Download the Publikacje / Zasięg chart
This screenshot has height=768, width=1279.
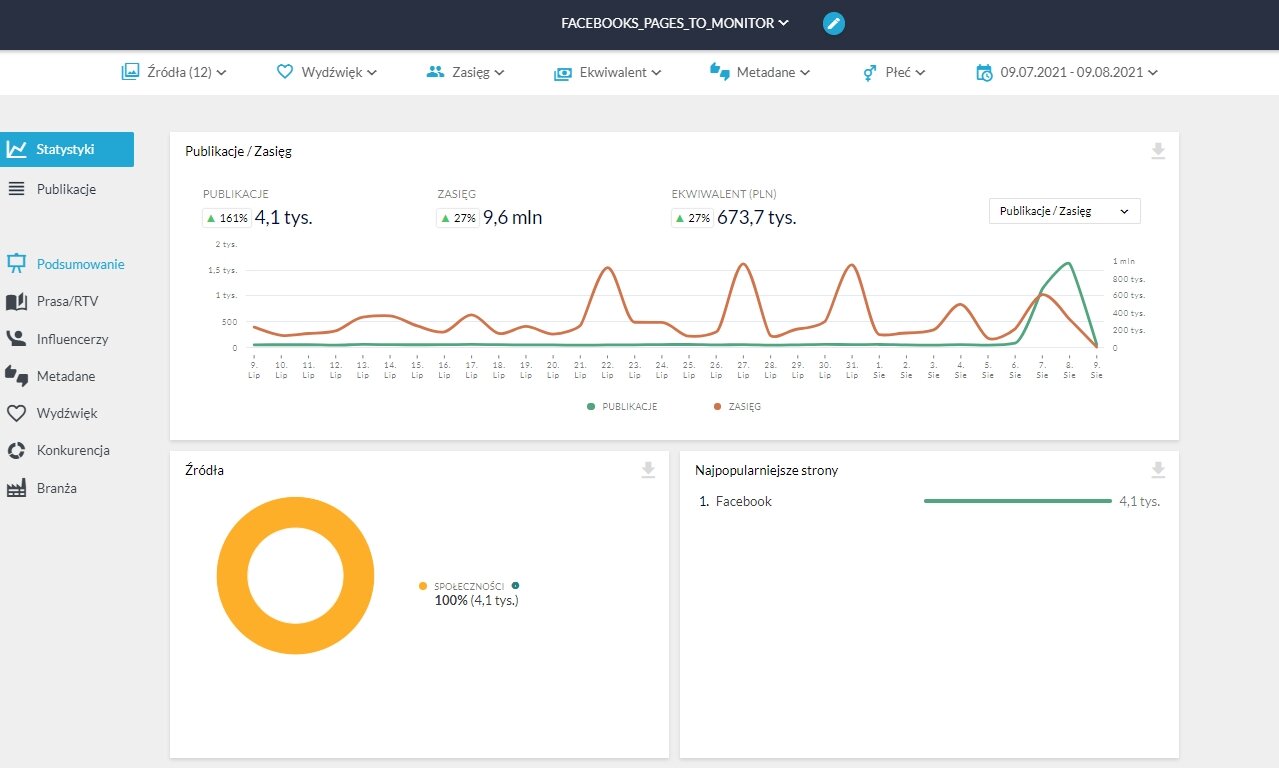point(1158,151)
